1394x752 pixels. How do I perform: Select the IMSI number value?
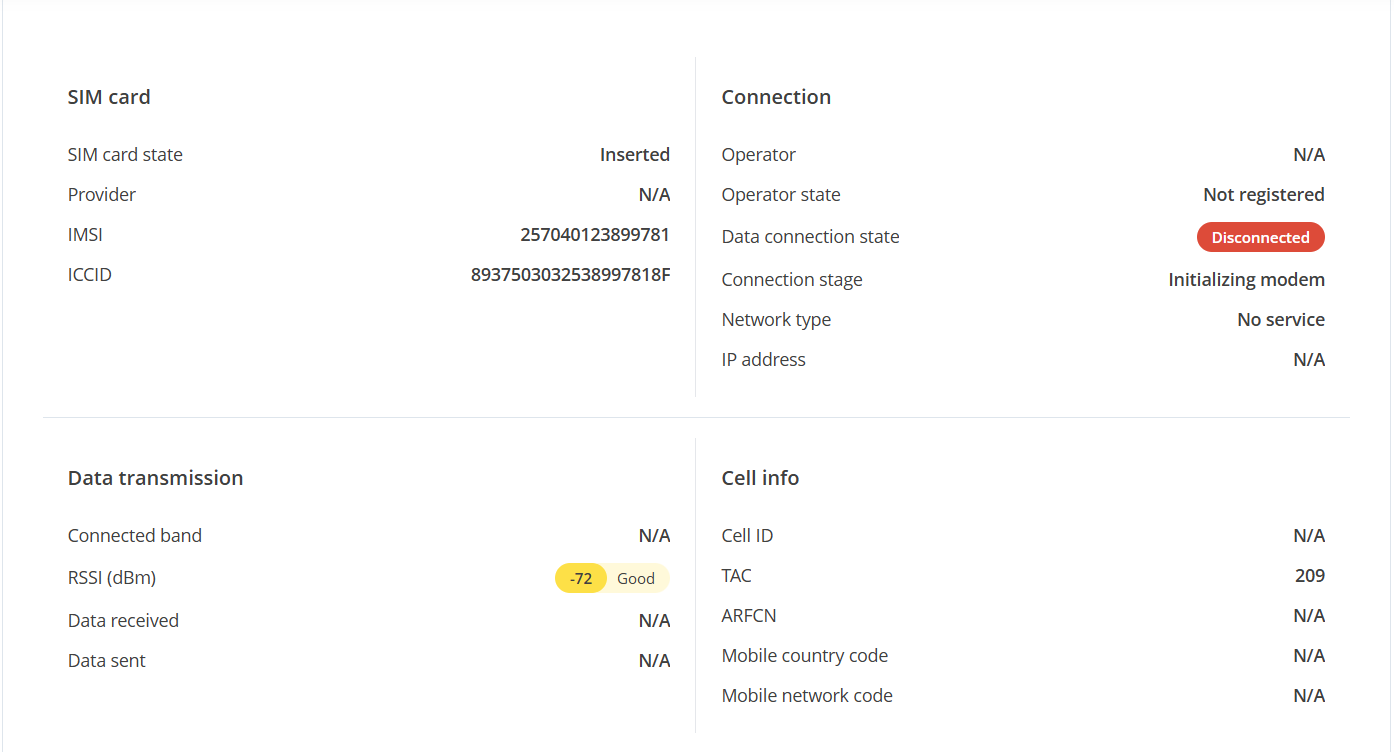click(x=595, y=235)
